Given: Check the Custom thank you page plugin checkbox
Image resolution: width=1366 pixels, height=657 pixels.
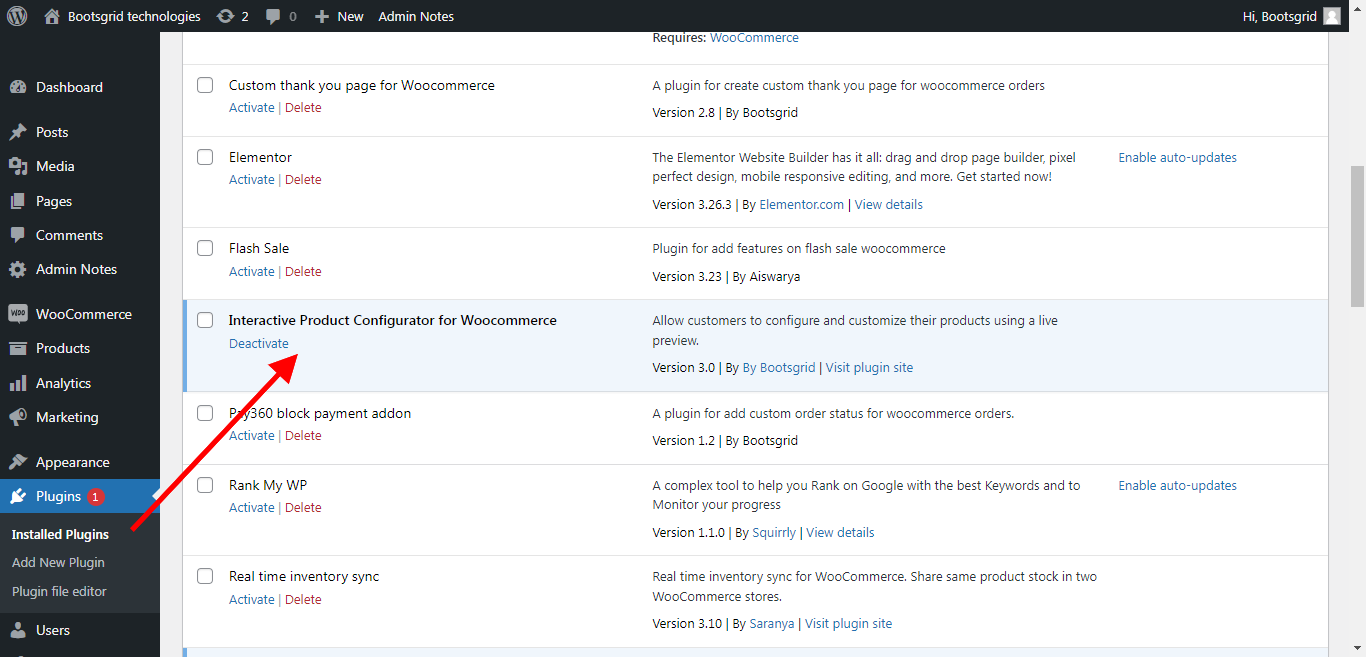Looking at the screenshot, I should [205, 85].
